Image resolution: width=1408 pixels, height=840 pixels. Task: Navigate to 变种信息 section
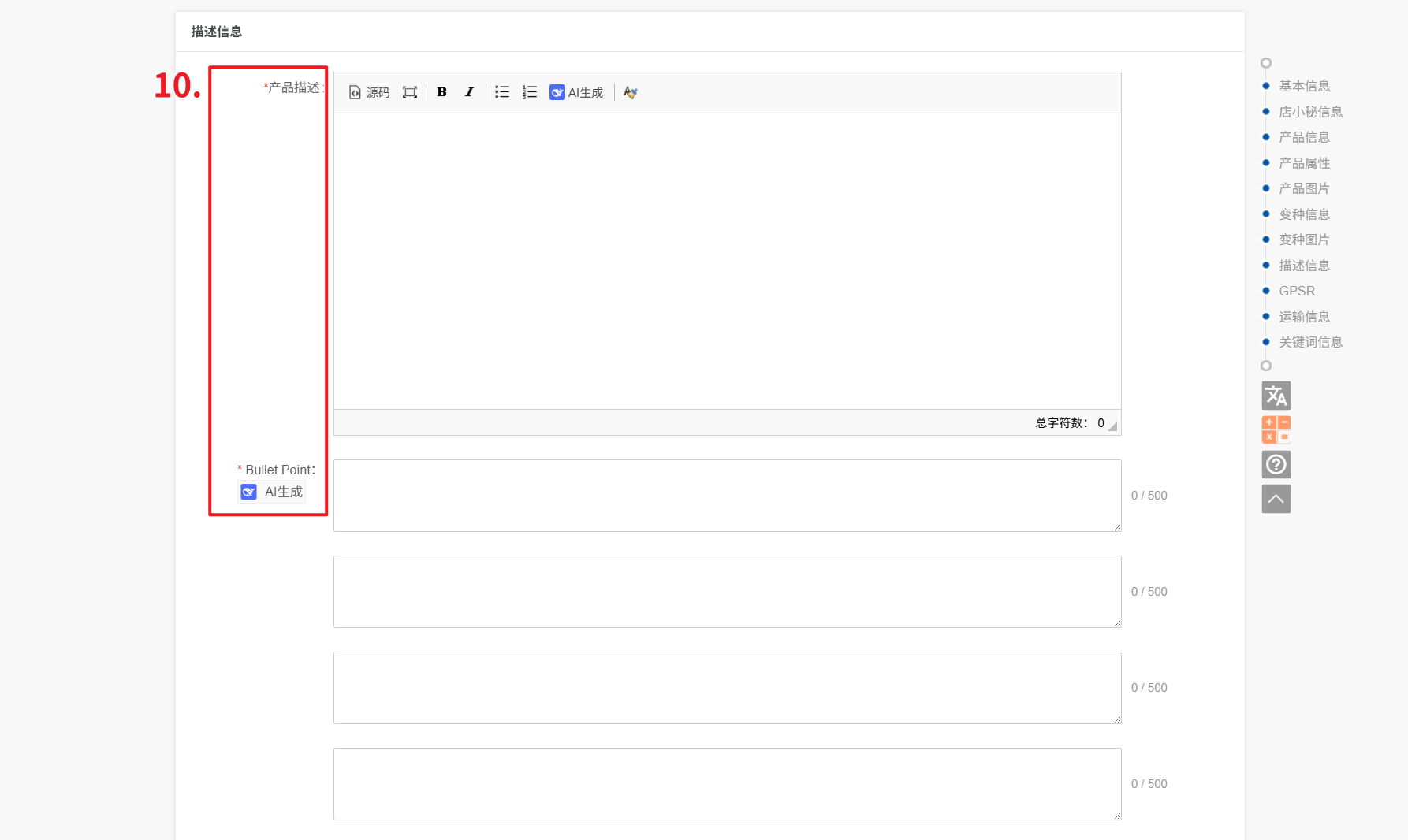click(1304, 214)
